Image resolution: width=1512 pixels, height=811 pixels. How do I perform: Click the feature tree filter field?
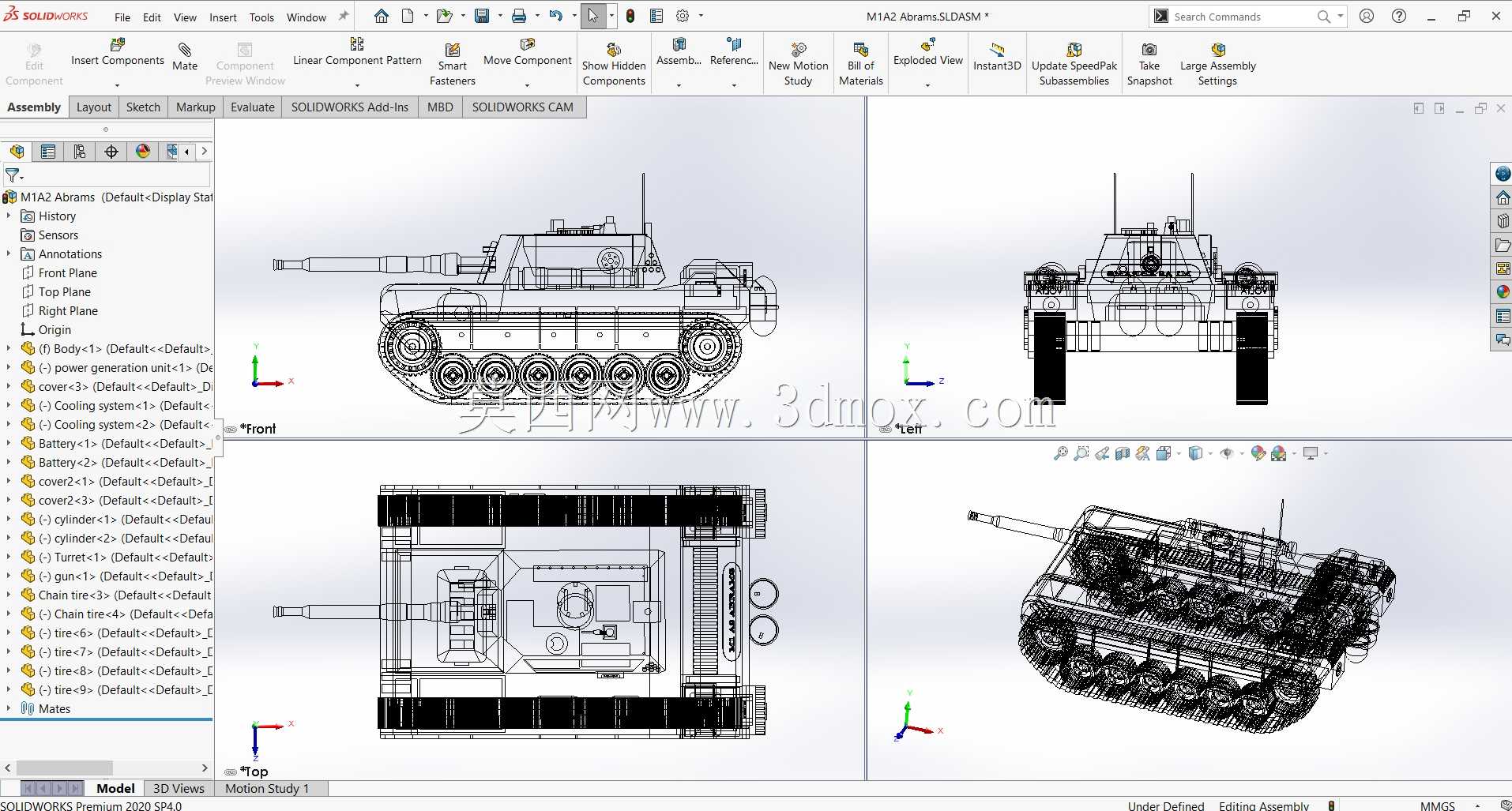pyautogui.click(x=107, y=175)
